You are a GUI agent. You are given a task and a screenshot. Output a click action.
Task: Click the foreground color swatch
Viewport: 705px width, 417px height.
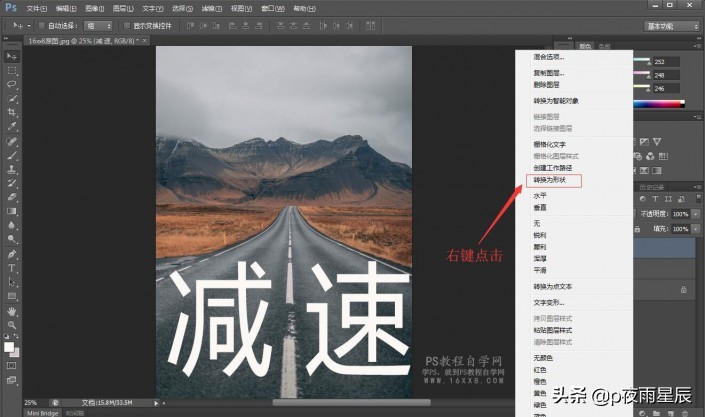point(8,347)
